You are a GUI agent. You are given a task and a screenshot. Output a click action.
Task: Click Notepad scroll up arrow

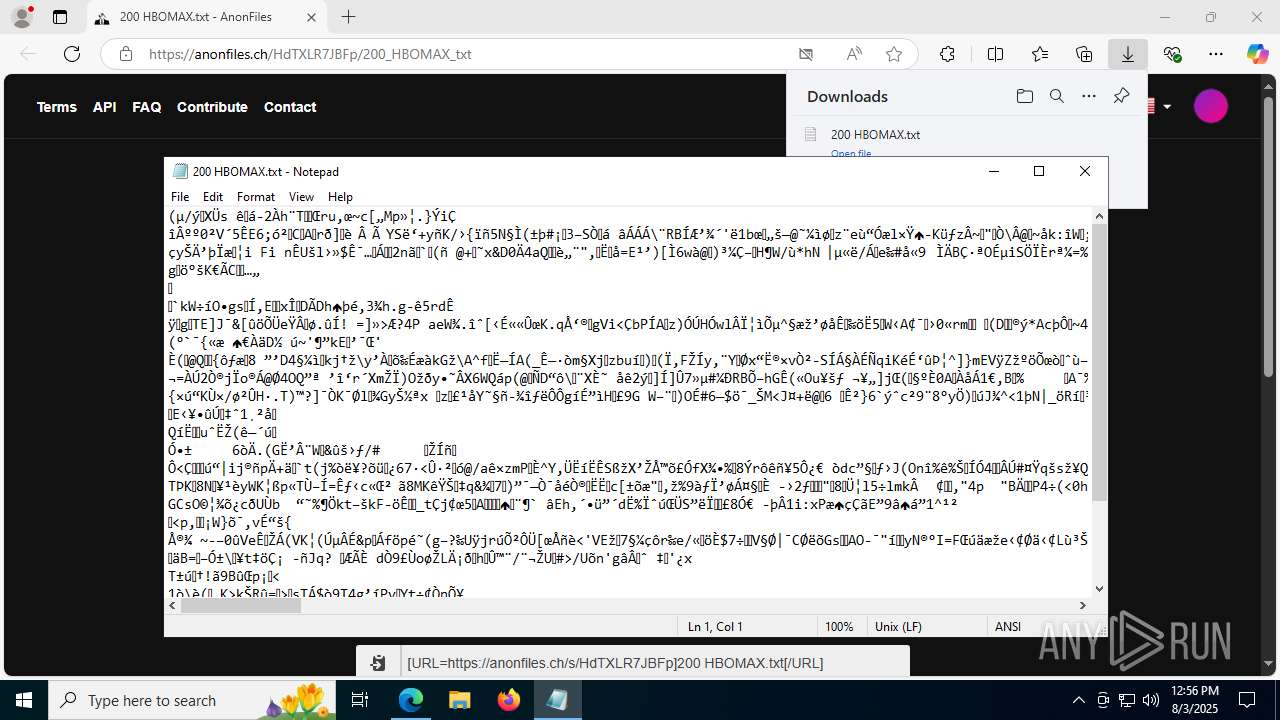coord(1099,215)
